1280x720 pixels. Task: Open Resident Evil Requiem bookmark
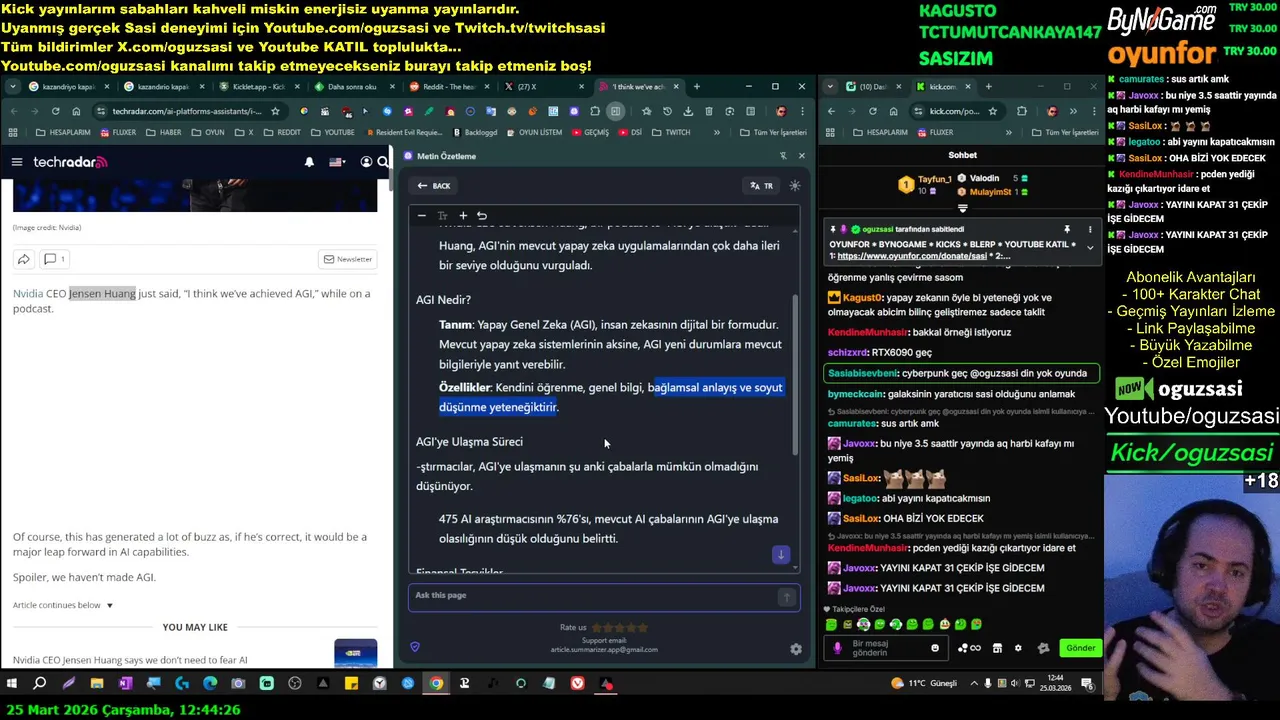[403, 132]
